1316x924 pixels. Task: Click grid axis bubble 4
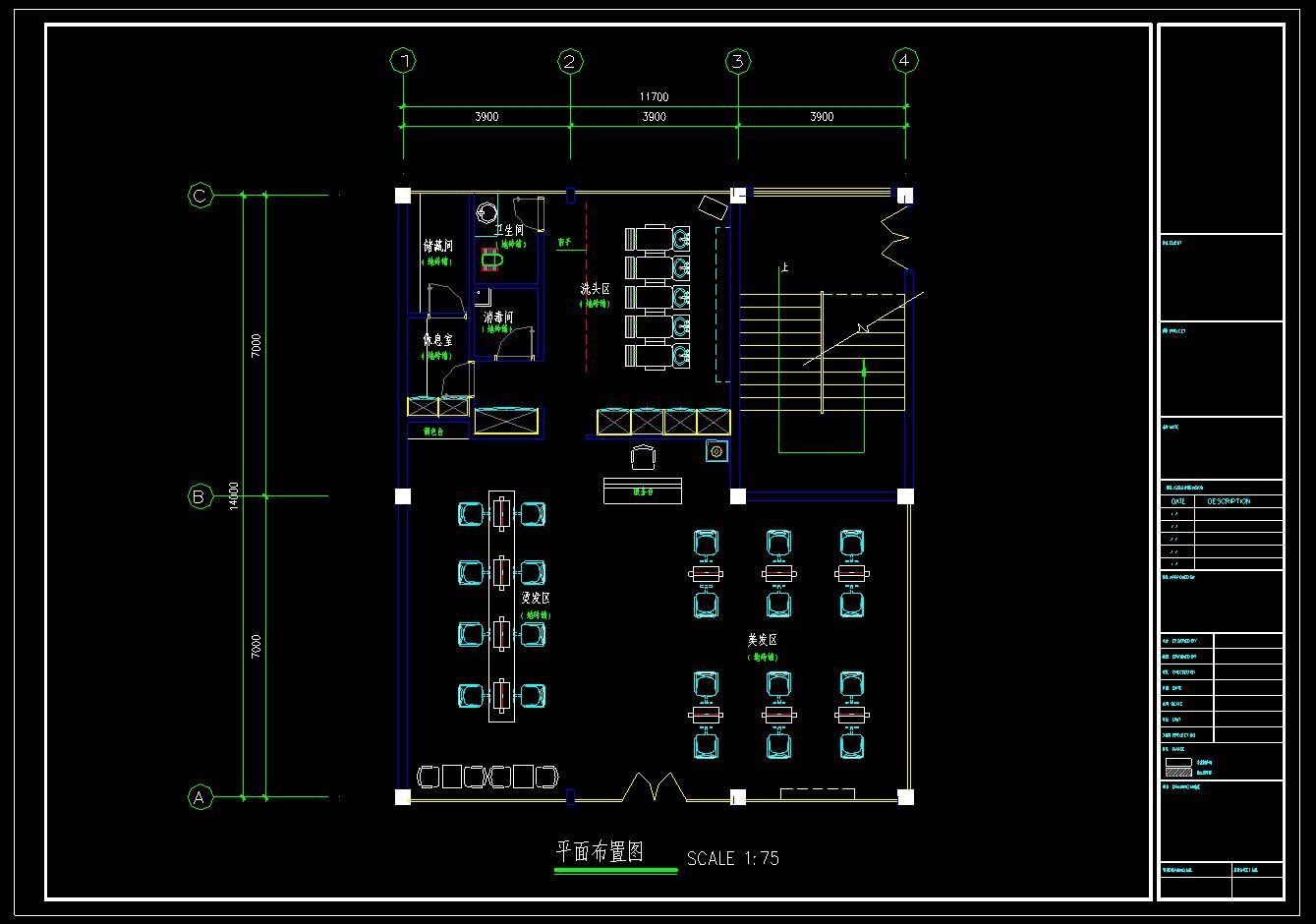point(905,61)
